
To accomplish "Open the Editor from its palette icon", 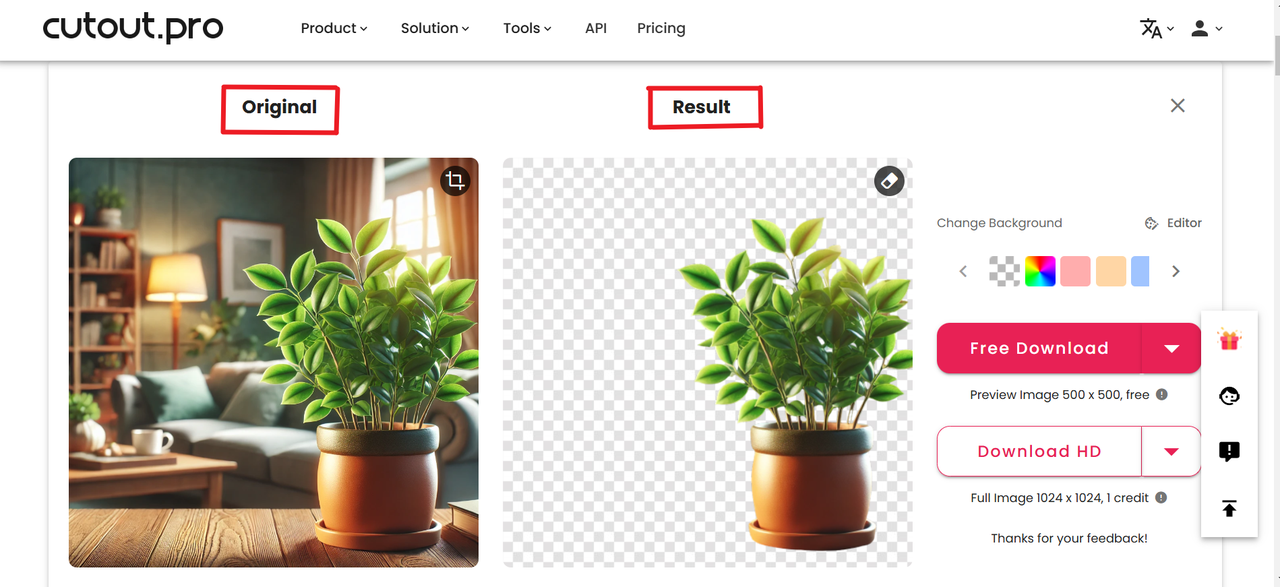I will [1151, 223].
